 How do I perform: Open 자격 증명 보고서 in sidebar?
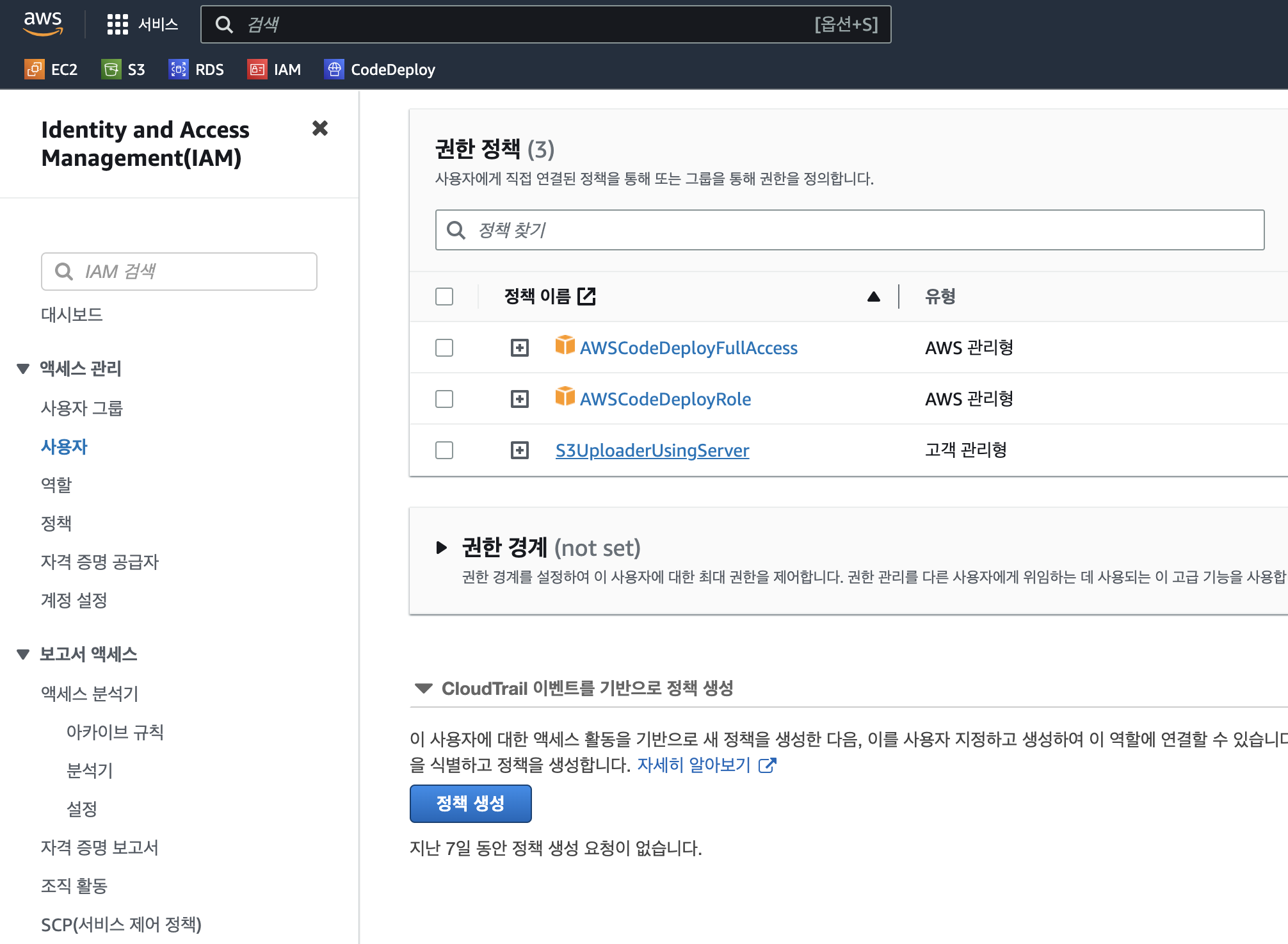point(100,847)
